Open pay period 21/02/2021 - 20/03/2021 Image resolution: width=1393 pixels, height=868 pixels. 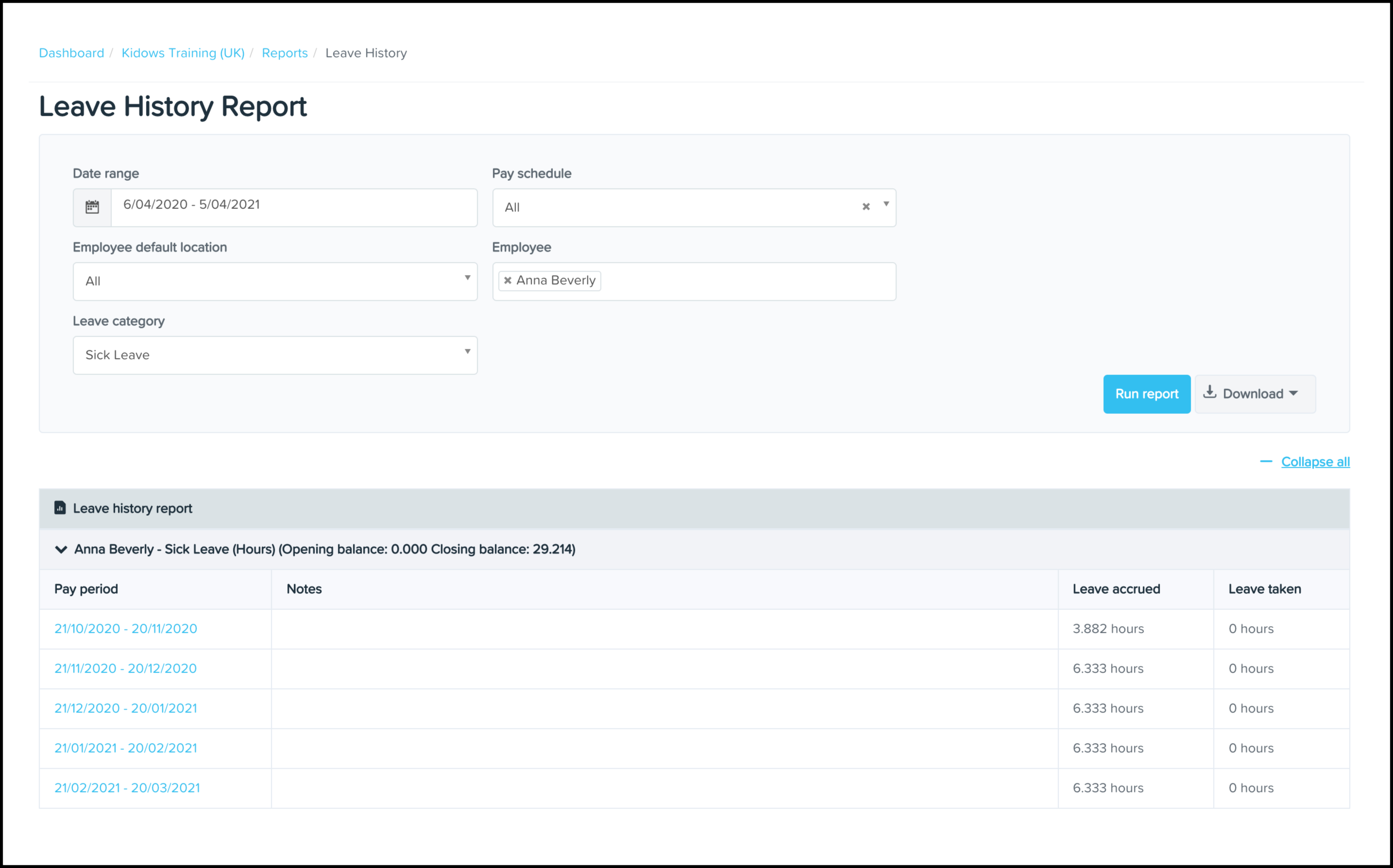tap(127, 788)
